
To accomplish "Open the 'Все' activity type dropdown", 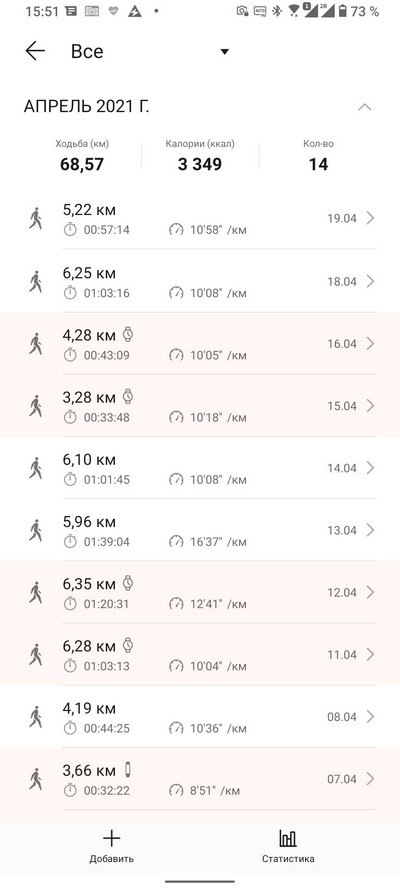I will (x=150, y=52).
